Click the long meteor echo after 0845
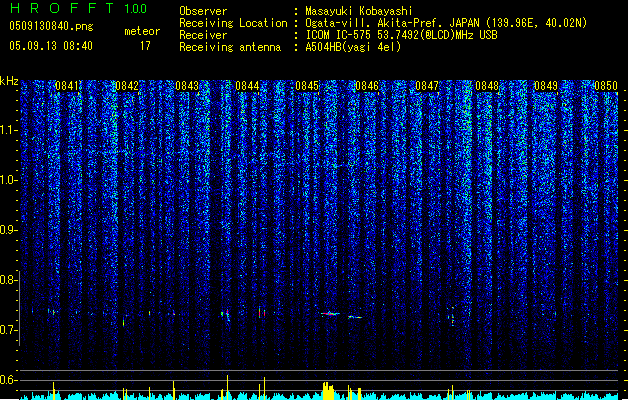This screenshot has width=629, height=400. (x=330, y=314)
